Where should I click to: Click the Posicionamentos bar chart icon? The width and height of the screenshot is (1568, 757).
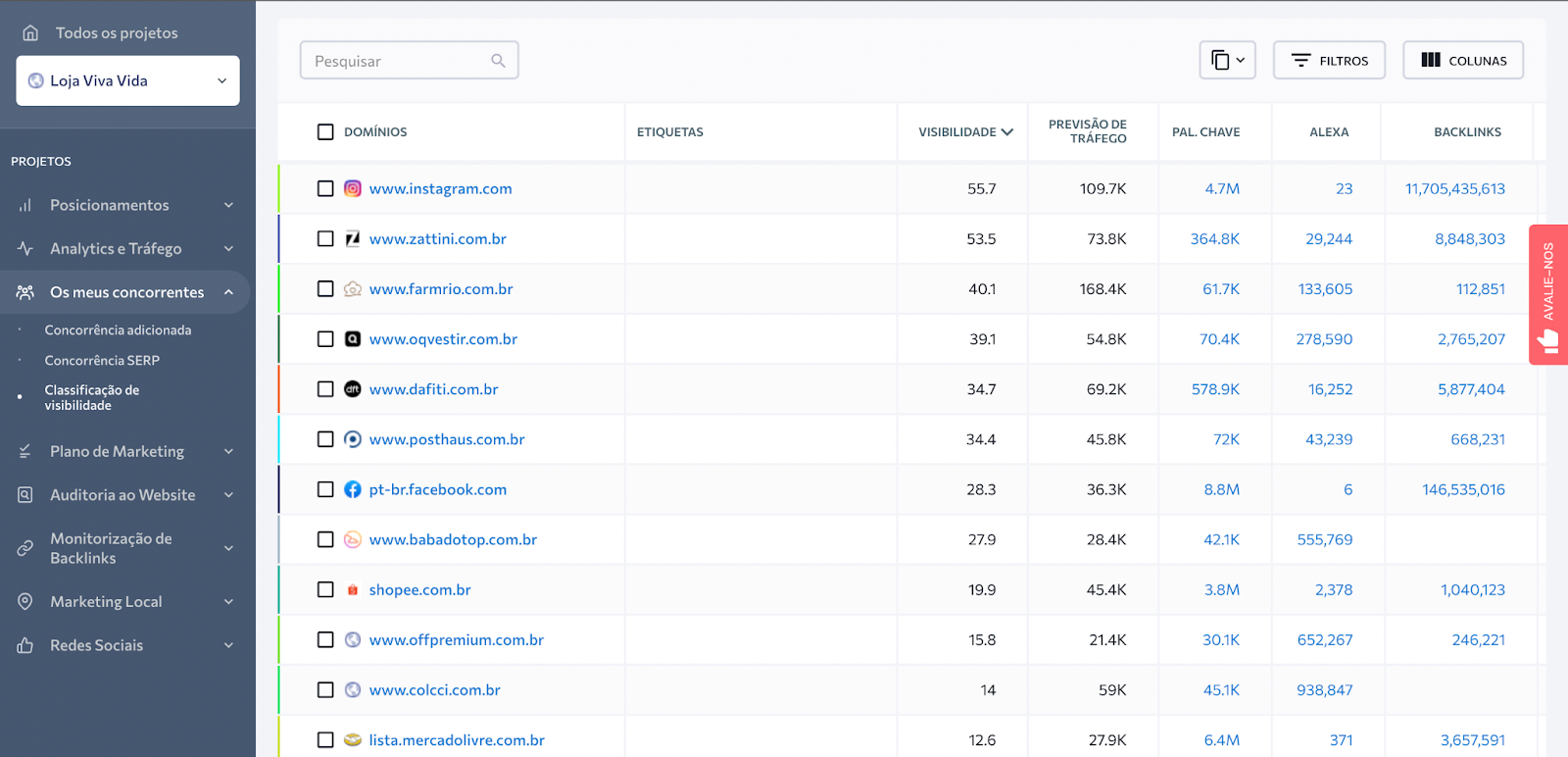[x=25, y=205]
